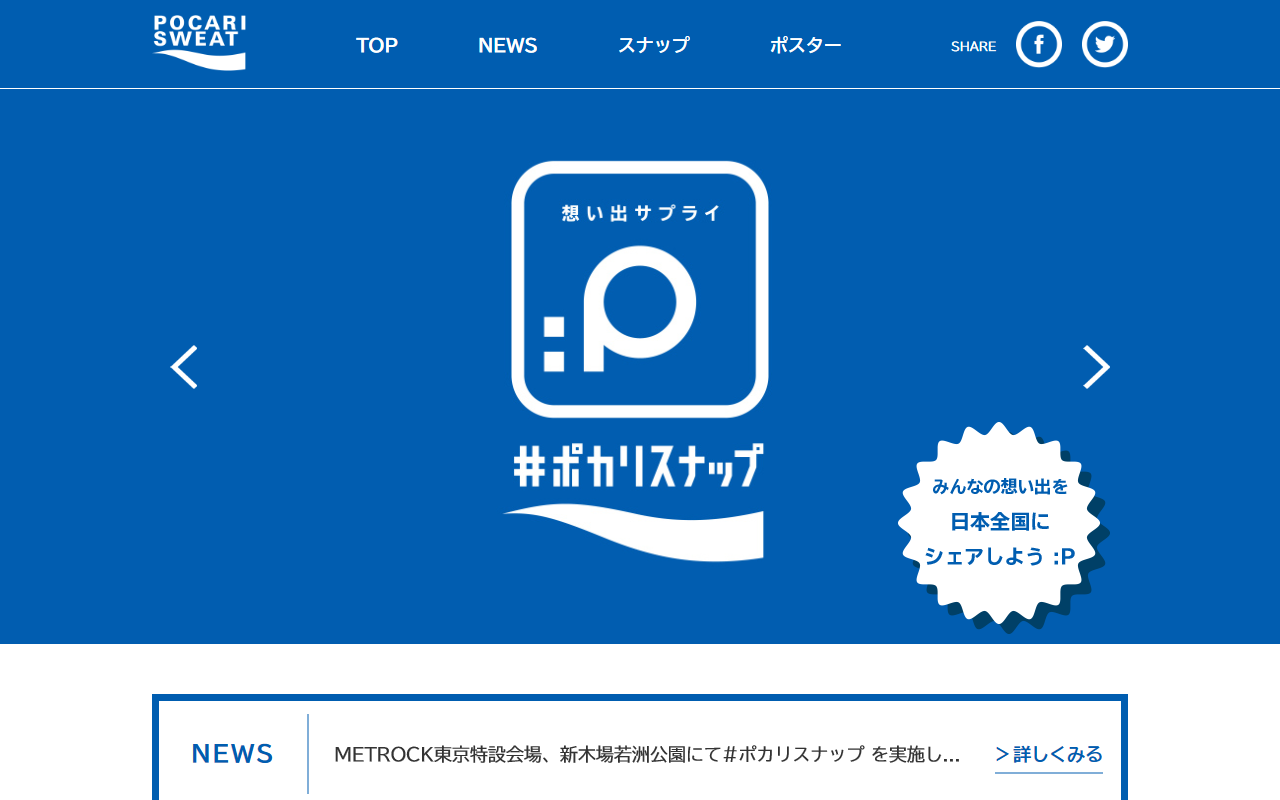Click the NEWS section heading
Viewport: 1280px width, 800px height.
pyautogui.click(x=233, y=754)
